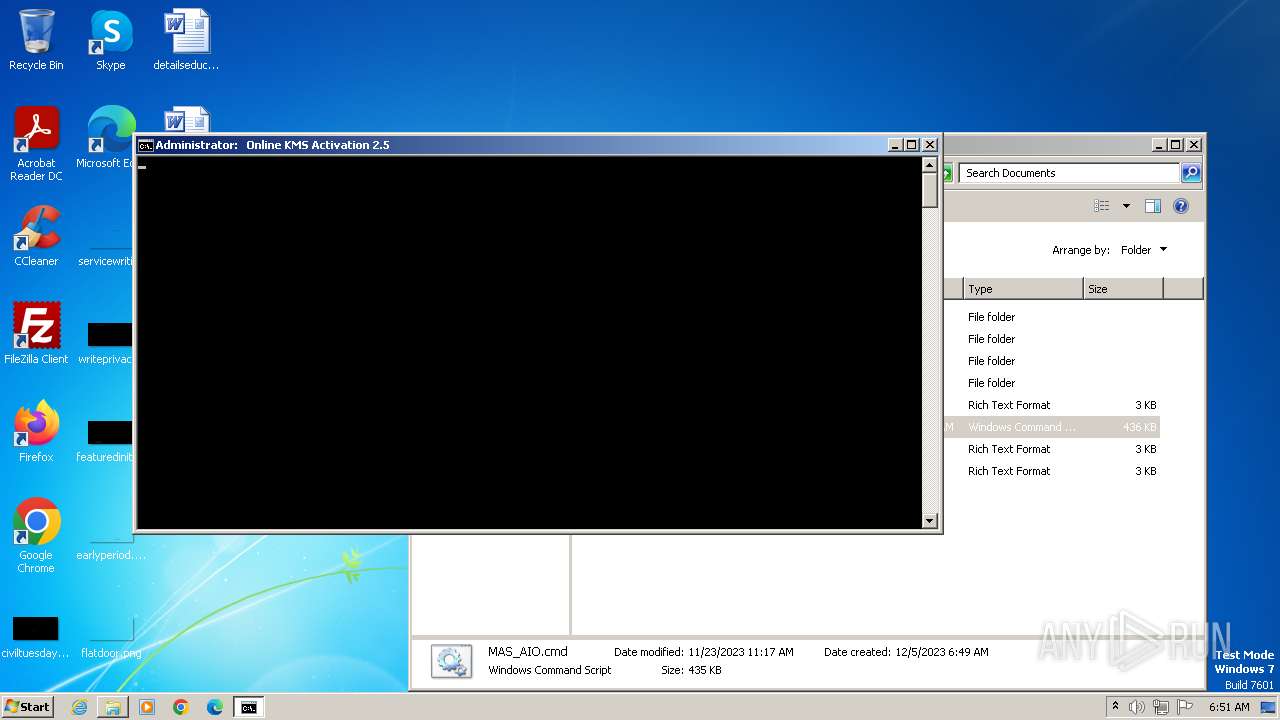Click the console window system menu icon
Image resolution: width=1280 pixels, height=720 pixels.
tap(145, 145)
